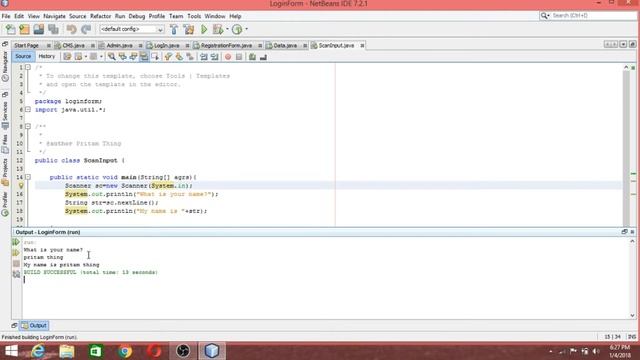The width and height of the screenshot is (640, 360).
Task: Click the Comment editor toolbar icon
Action: tap(252, 57)
